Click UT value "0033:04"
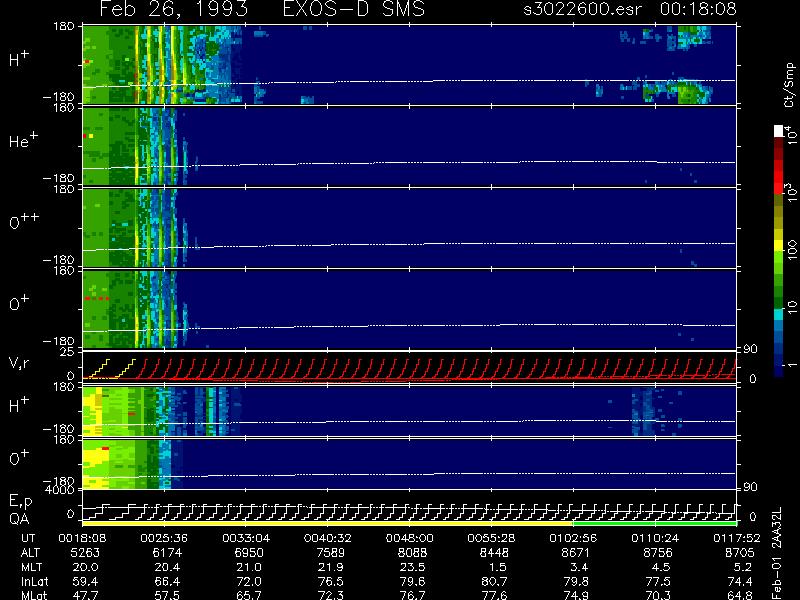The height and width of the screenshot is (600, 800). pyautogui.click(x=245, y=538)
